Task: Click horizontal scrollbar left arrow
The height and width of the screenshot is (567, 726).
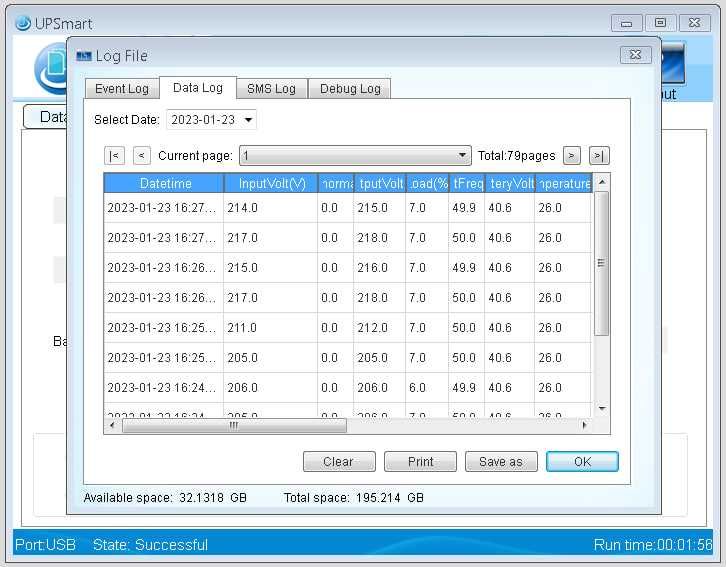Action: tap(112, 425)
